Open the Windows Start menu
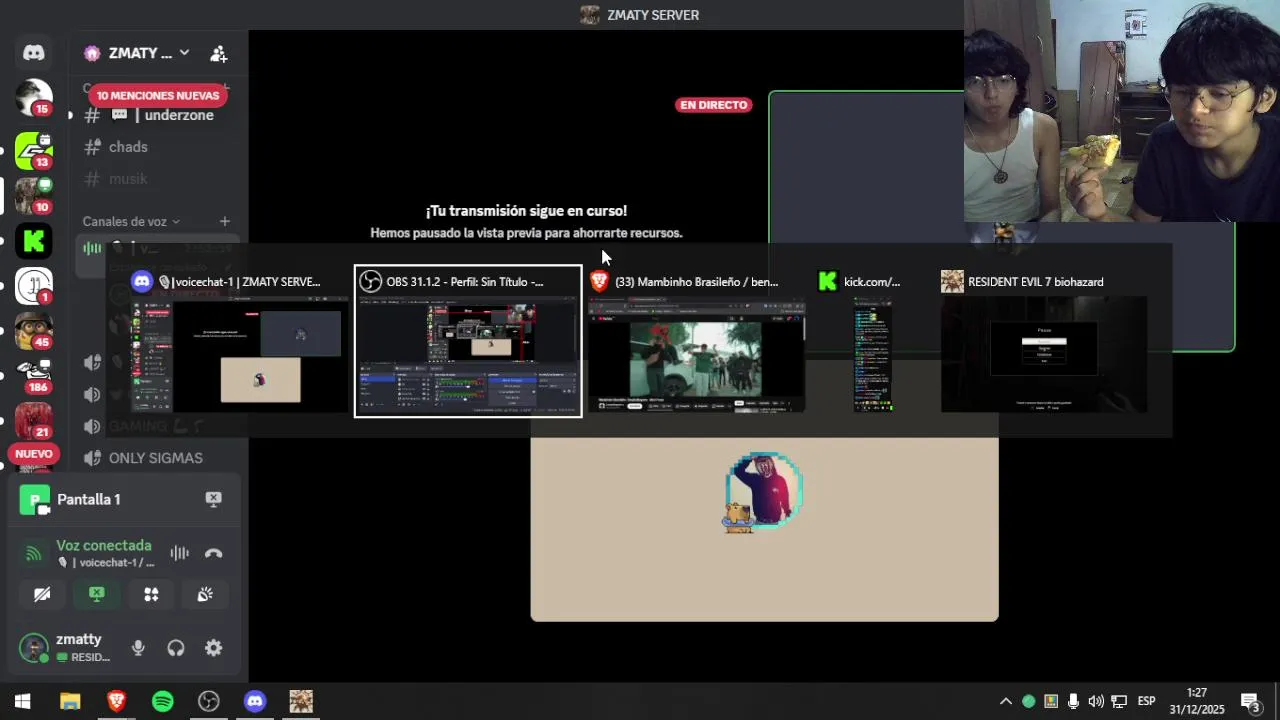The width and height of the screenshot is (1280, 720). [22, 701]
